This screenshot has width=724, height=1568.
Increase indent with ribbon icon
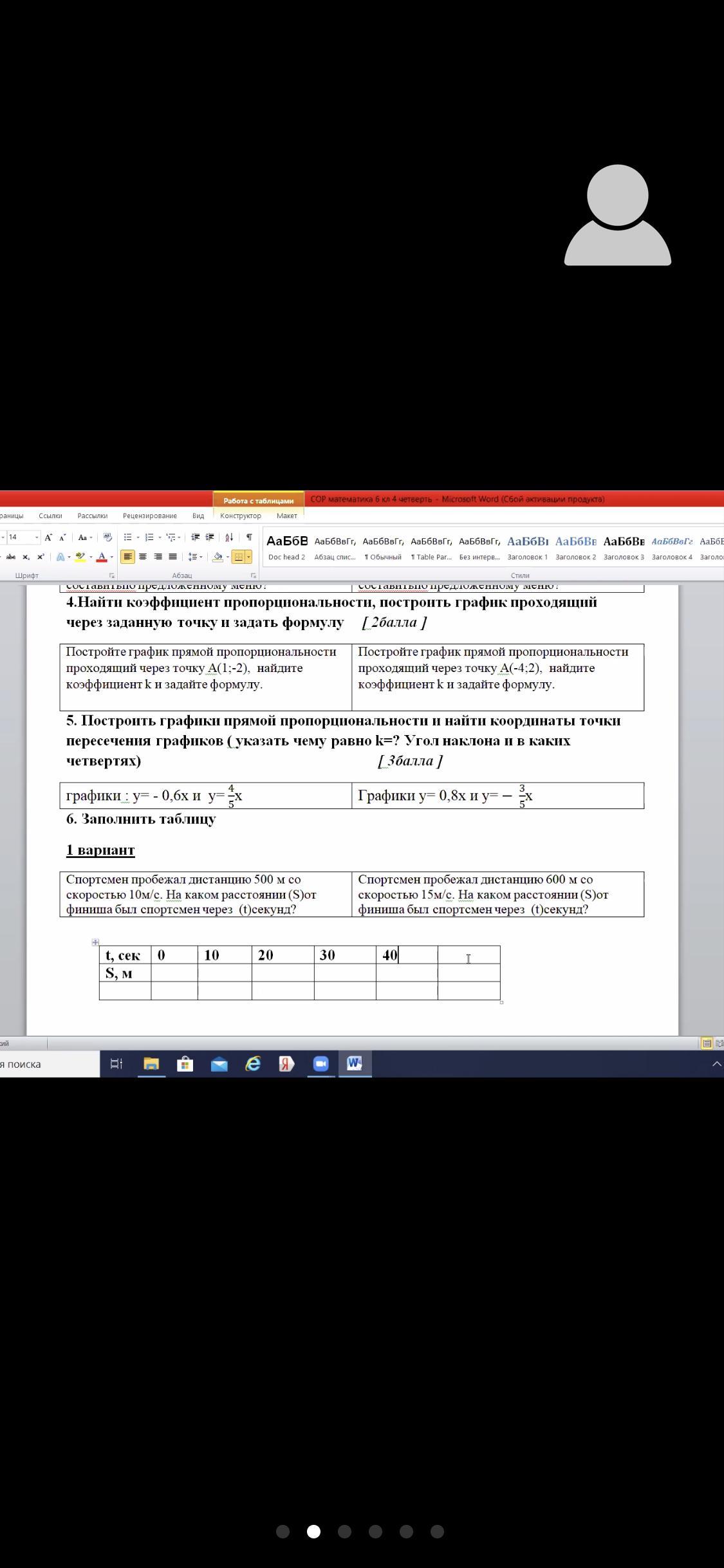tap(210, 537)
